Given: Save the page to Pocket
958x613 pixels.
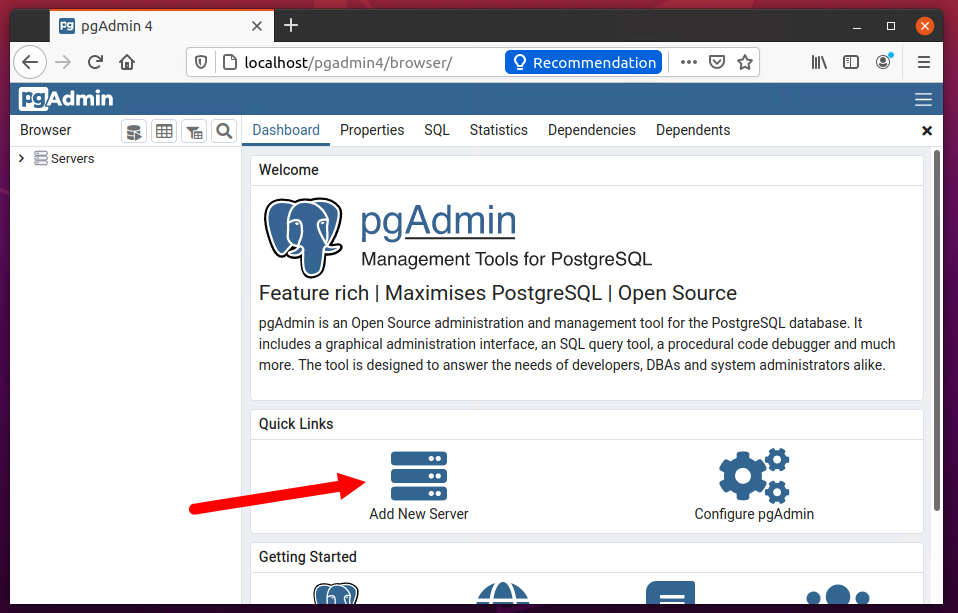Looking at the screenshot, I should click(717, 62).
